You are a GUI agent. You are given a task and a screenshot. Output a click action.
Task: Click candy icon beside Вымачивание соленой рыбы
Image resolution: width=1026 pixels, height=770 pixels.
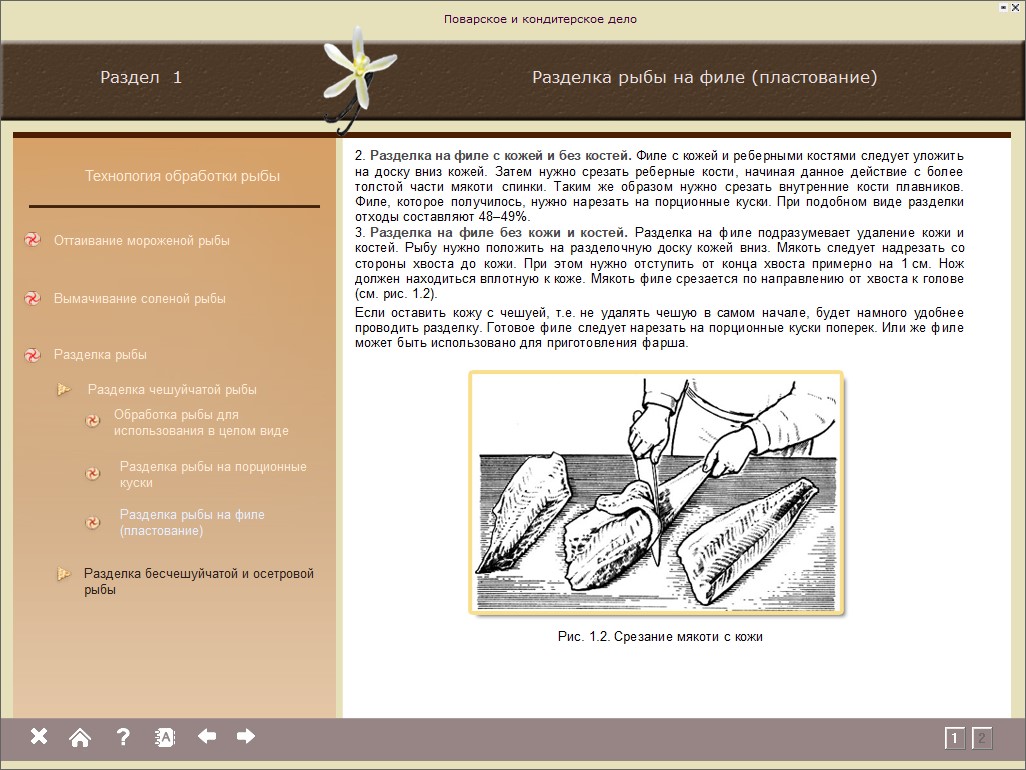coord(32,298)
